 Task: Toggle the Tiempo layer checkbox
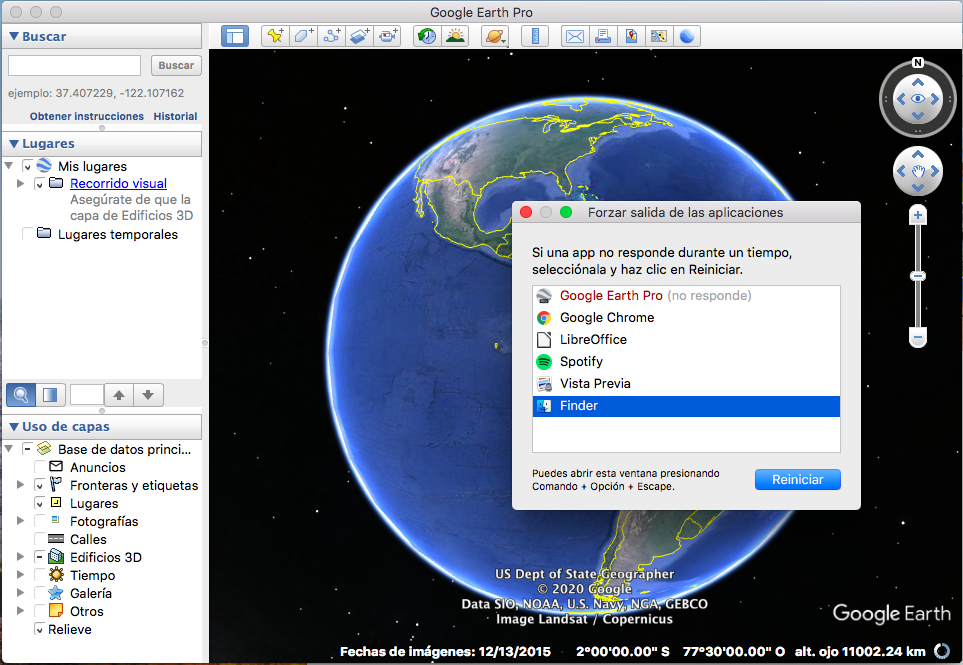[x=39, y=575]
